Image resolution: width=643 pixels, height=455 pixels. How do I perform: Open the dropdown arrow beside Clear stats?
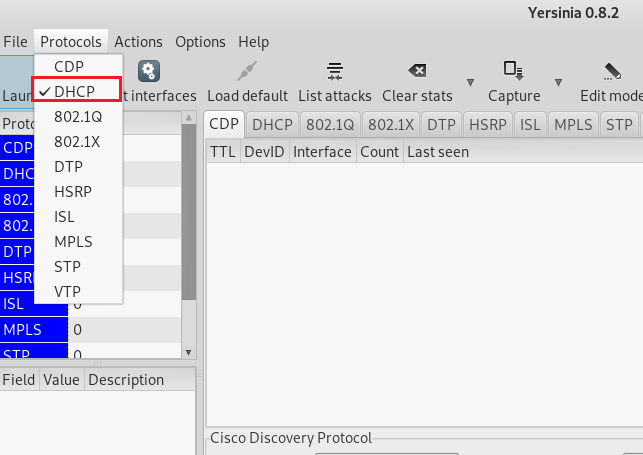pyautogui.click(x=470, y=83)
